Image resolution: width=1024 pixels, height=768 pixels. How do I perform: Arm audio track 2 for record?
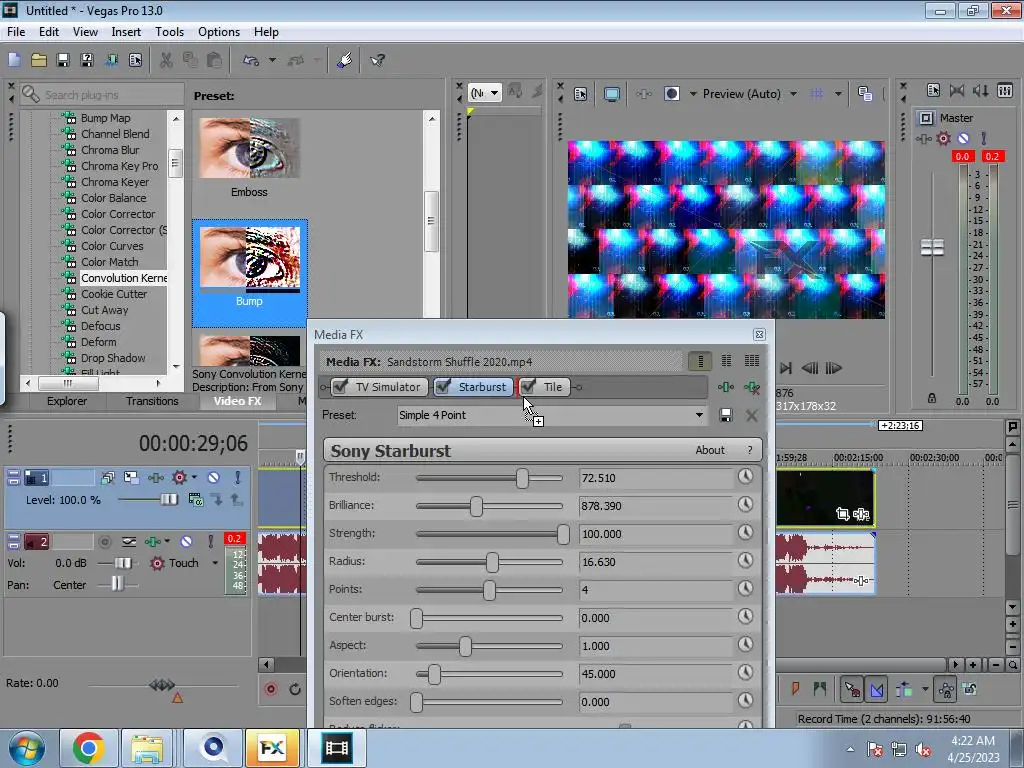click(x=104, y=541)
